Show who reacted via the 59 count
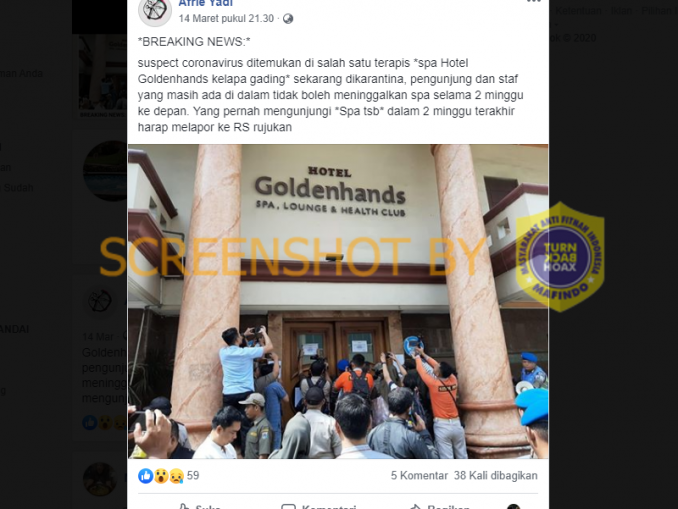 point(193,476)
